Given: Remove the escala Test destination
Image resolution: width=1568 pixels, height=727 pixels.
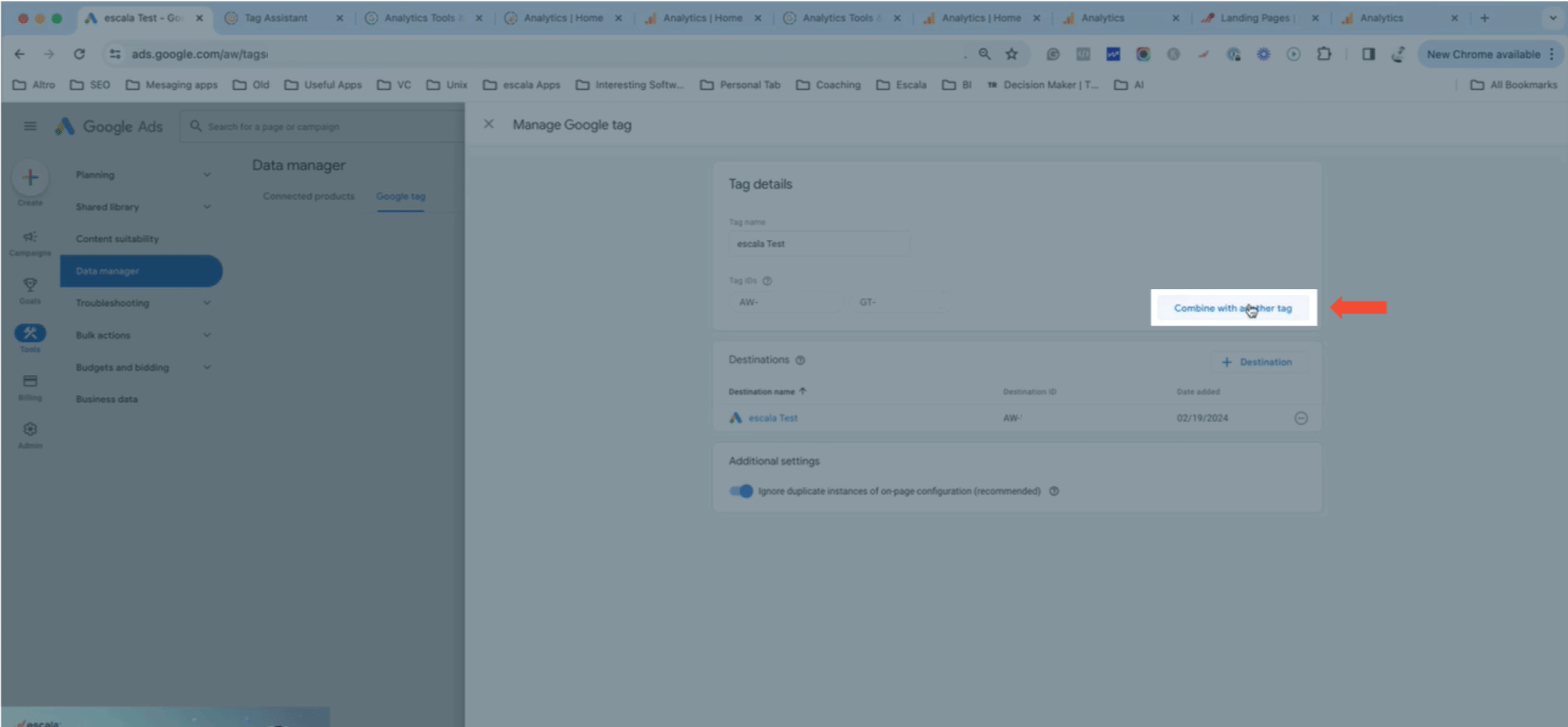Looking at the screenshot, I should click(1300, 418).
